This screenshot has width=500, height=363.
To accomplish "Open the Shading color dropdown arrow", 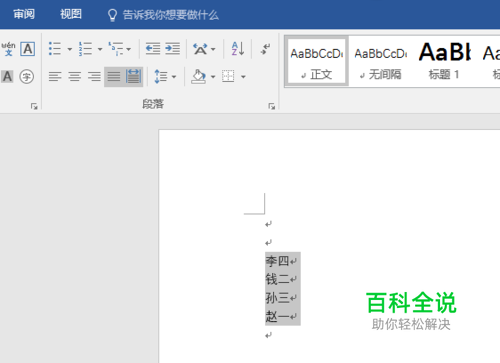I will 213,77.
